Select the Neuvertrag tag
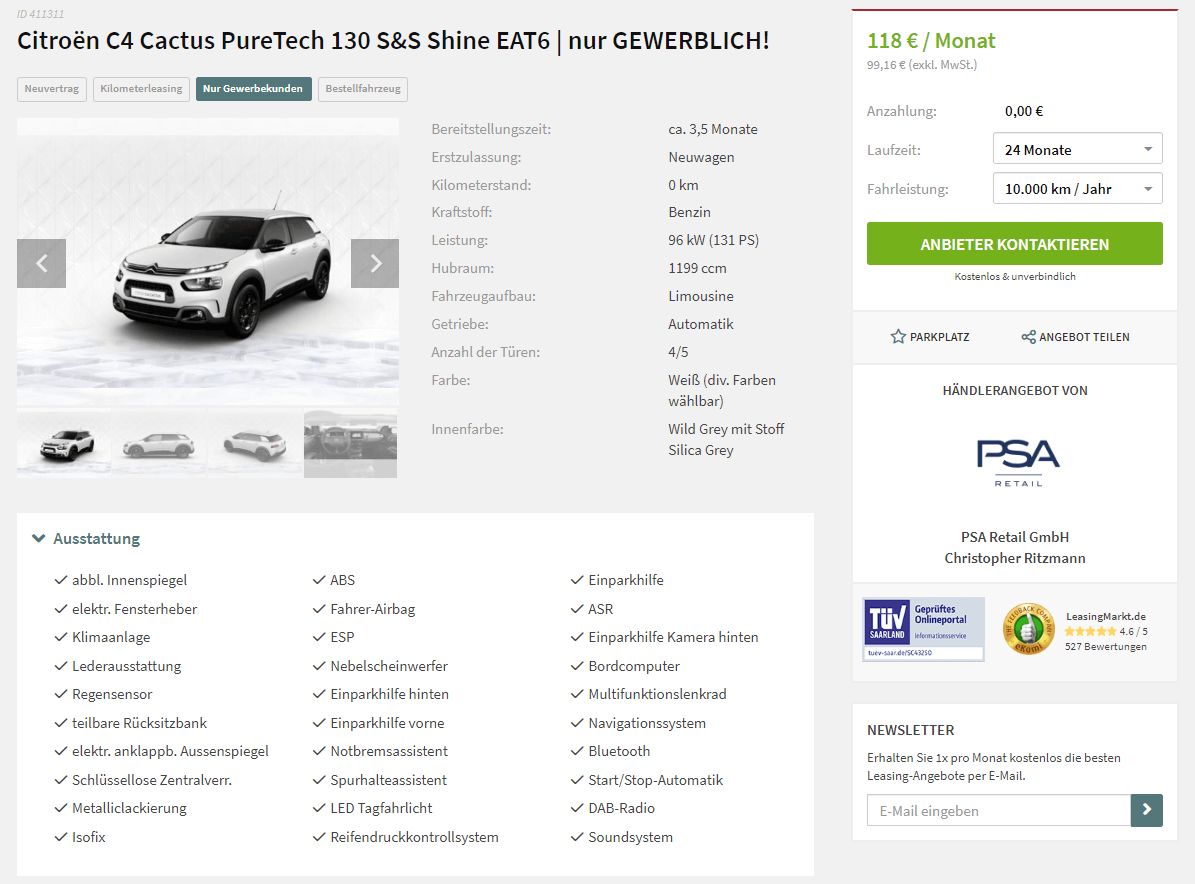 coord(52,89)
